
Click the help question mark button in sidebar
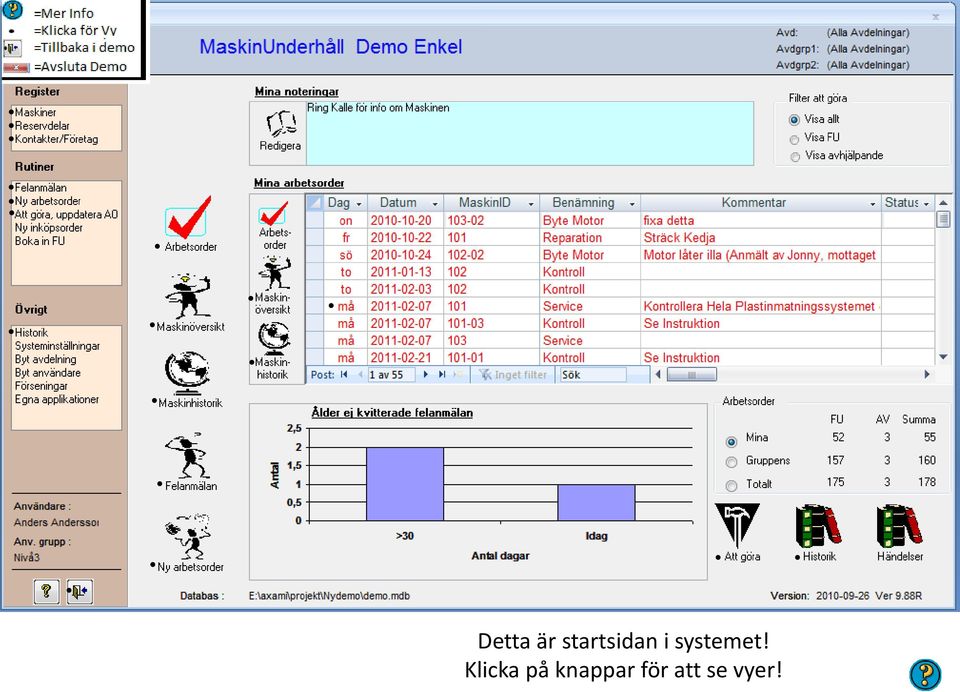pos(47,591)
